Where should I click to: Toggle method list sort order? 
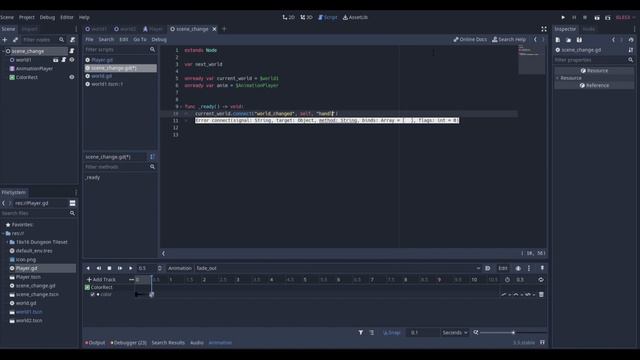coord(152,157)
